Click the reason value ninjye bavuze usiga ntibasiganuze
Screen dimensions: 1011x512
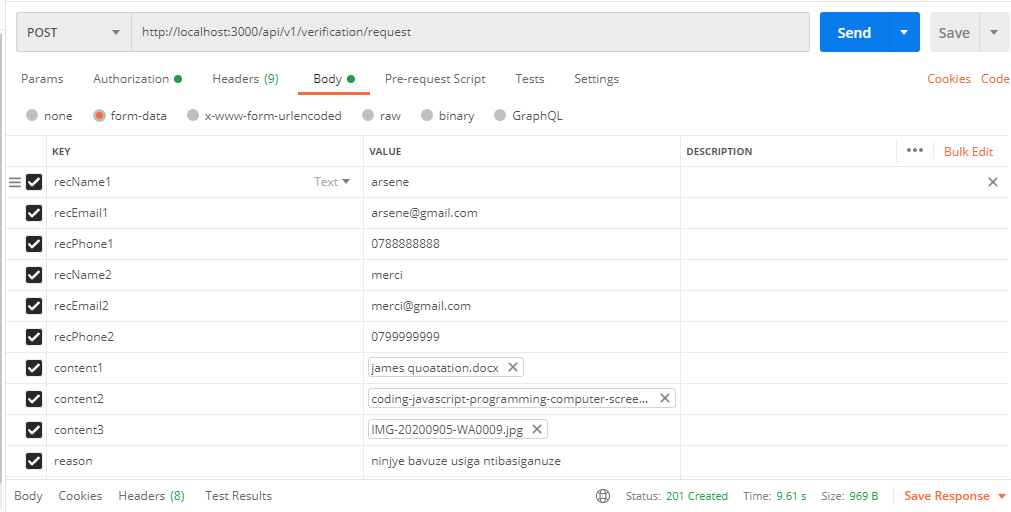[x=466, y=461]
